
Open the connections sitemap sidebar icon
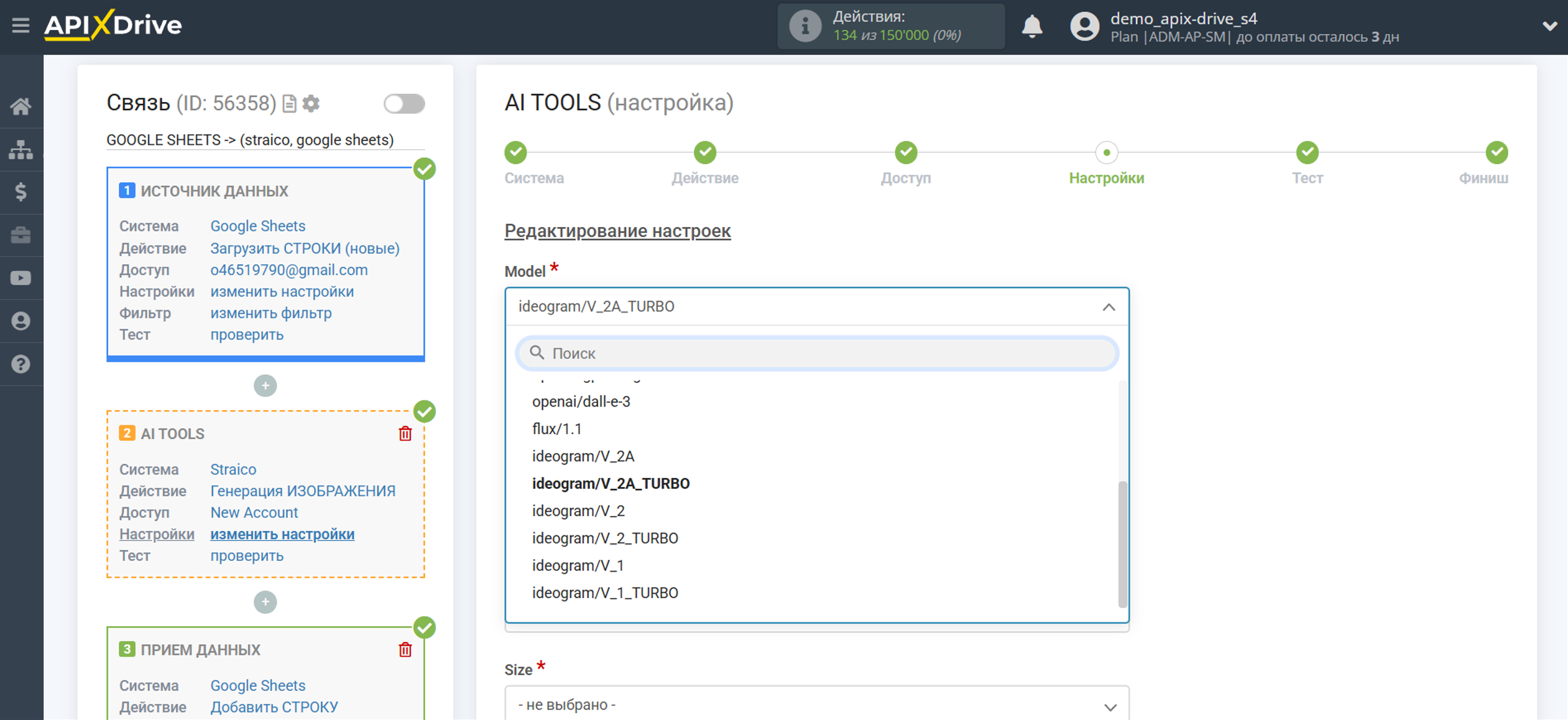coord(21,149)
